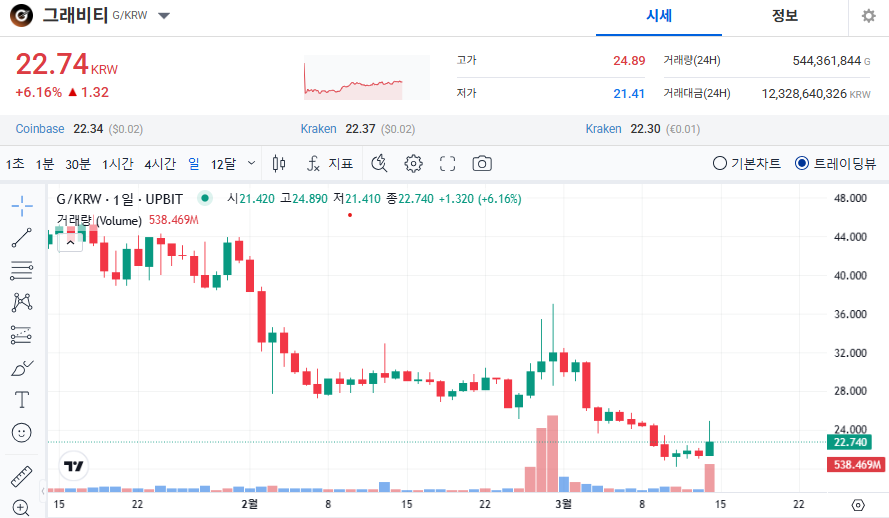This screenshot has width=889, height=518.
Task: Toggle the green market status dot
Action: pos(205,198)
